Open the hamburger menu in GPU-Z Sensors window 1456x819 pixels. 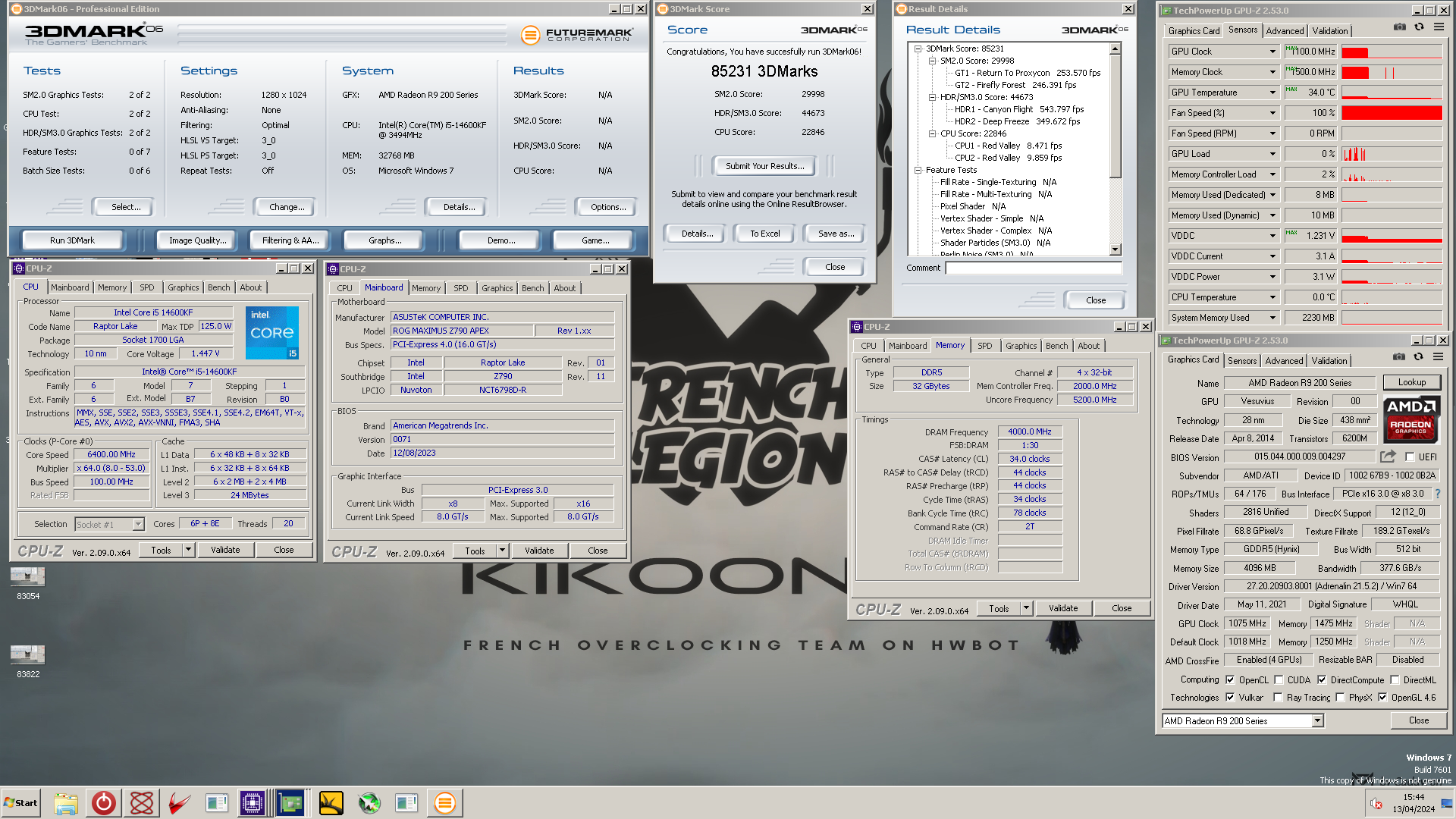[x=1439, y=27]
